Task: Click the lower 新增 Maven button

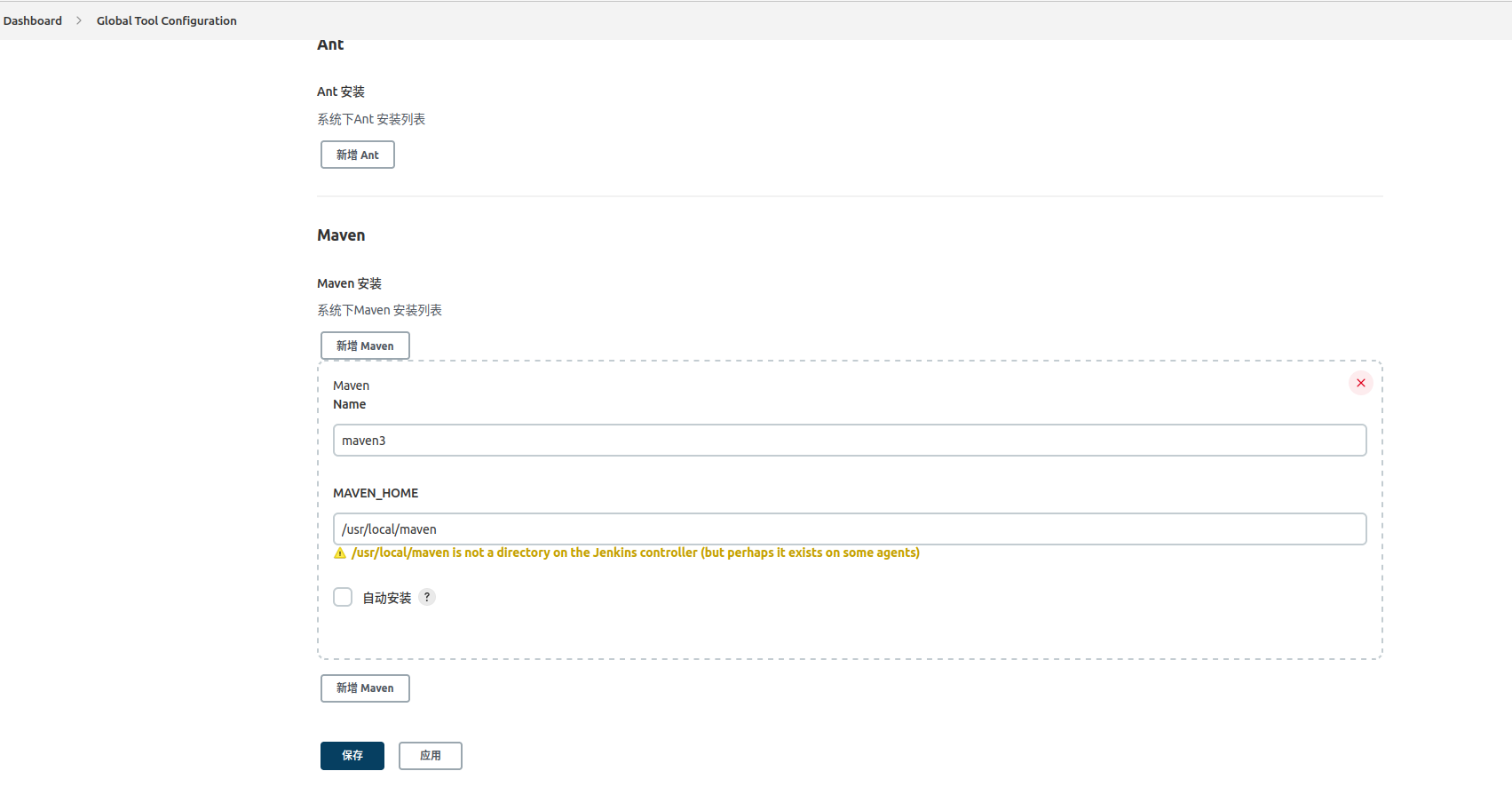Action: click(365, 688)
